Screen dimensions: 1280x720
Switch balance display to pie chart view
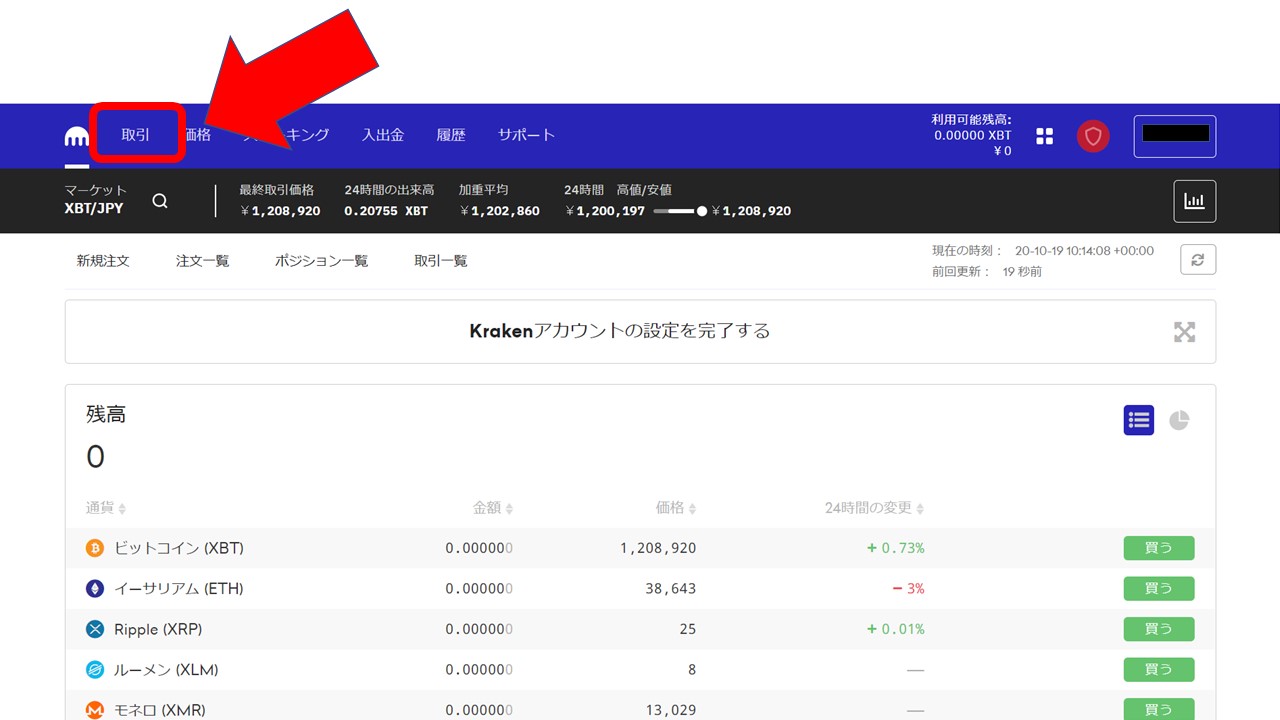click(x=1179, y=420)
